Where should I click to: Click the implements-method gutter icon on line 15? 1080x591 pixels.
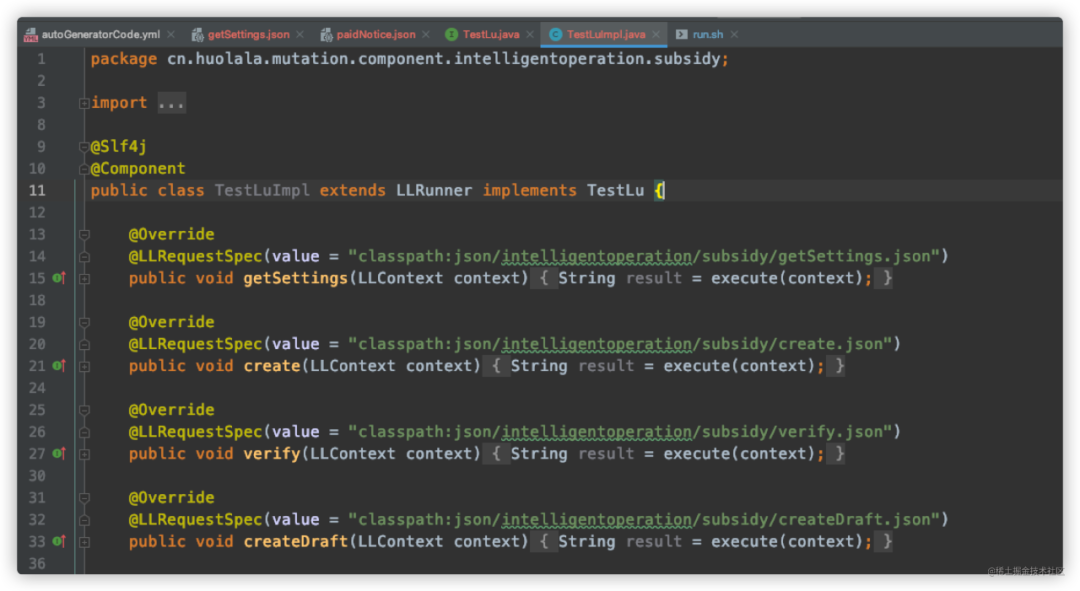coord(59,278)
